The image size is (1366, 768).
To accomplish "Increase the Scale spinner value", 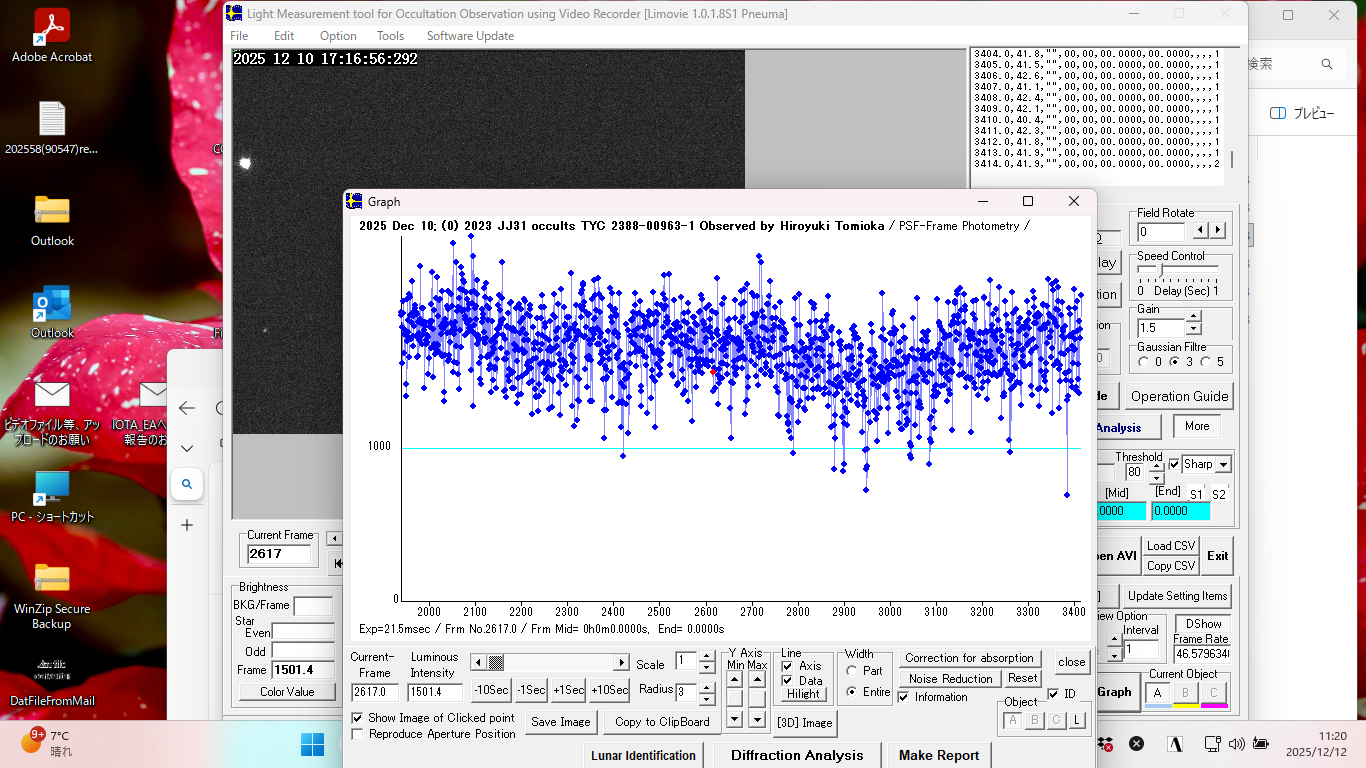I will [x=707, y=656].
